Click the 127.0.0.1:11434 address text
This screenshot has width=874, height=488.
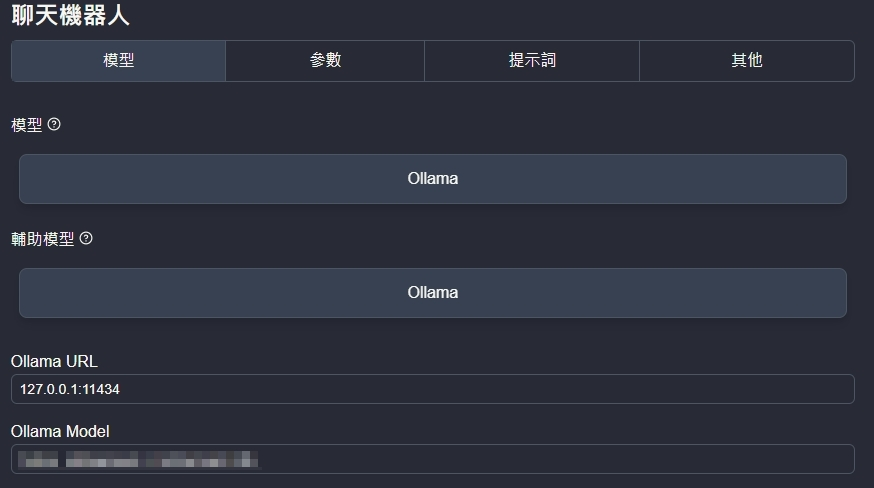(70, 389)
